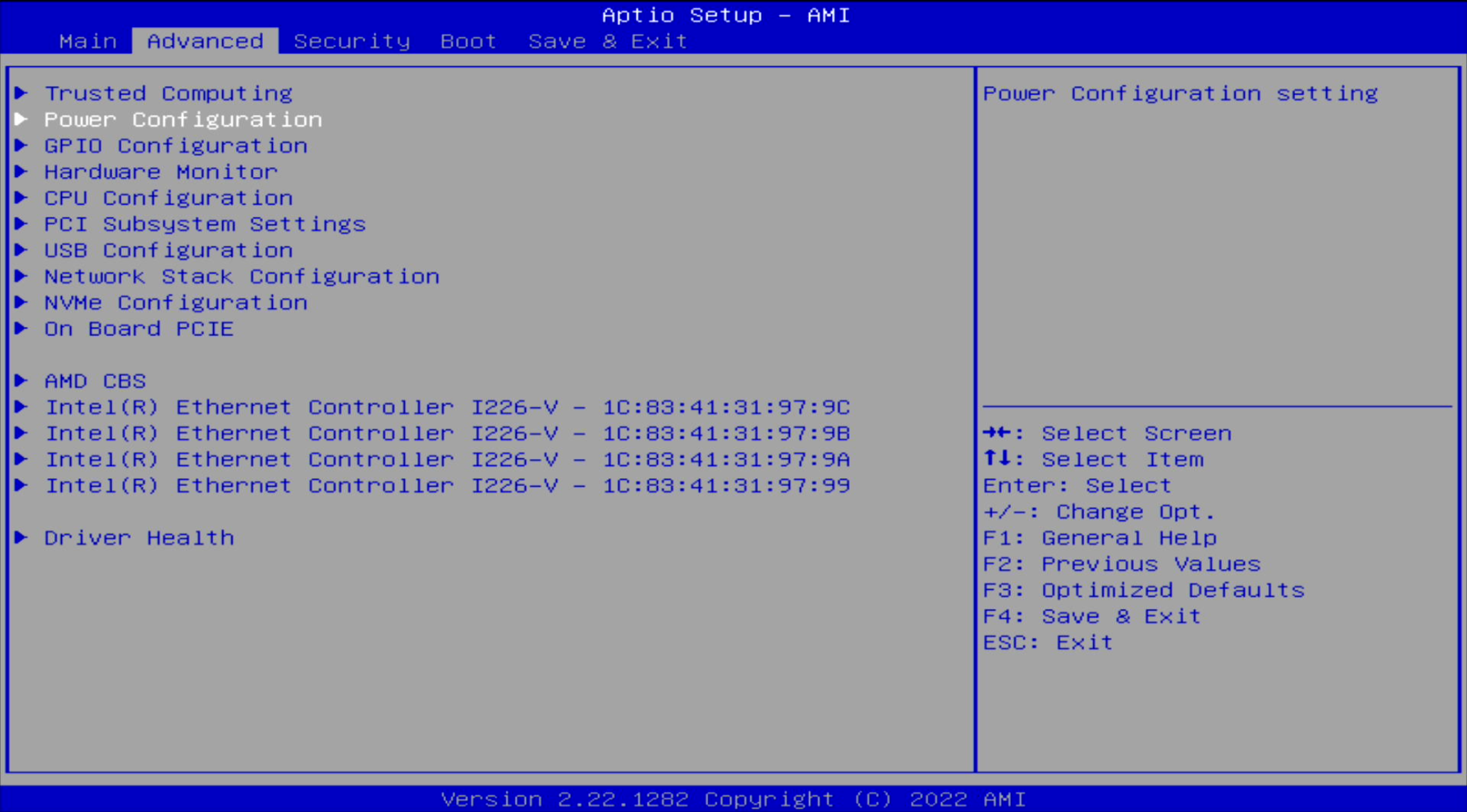Click the up-down arrows Select Item hint
1467x812 pixels.
(1093, 460)
